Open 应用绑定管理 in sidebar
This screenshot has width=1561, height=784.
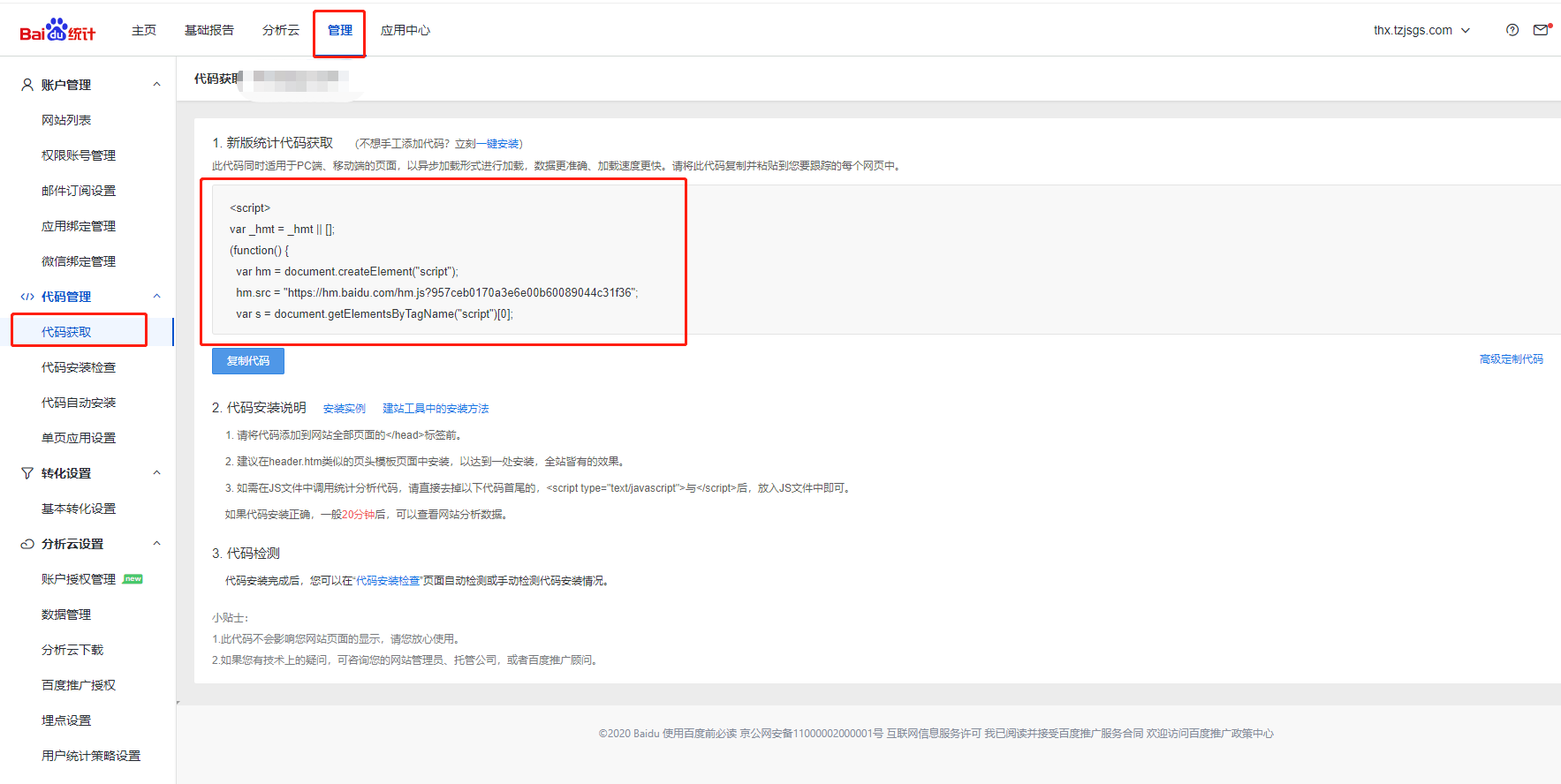[79, 226]
